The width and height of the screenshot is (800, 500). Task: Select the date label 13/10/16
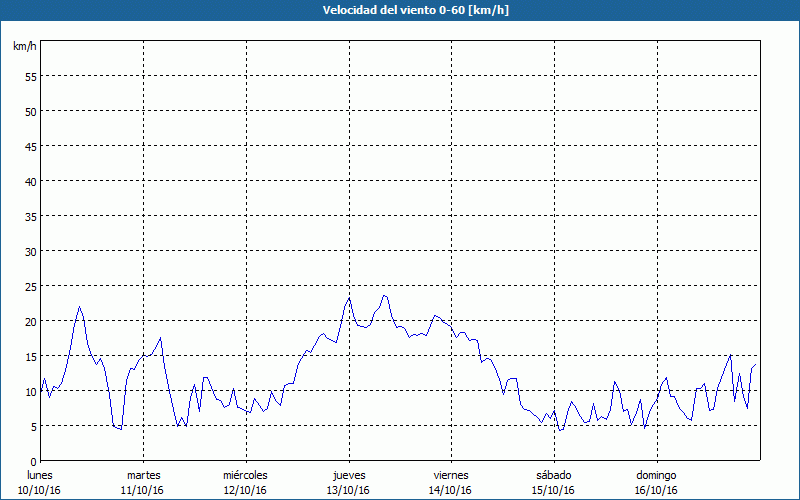coord(348,490)
